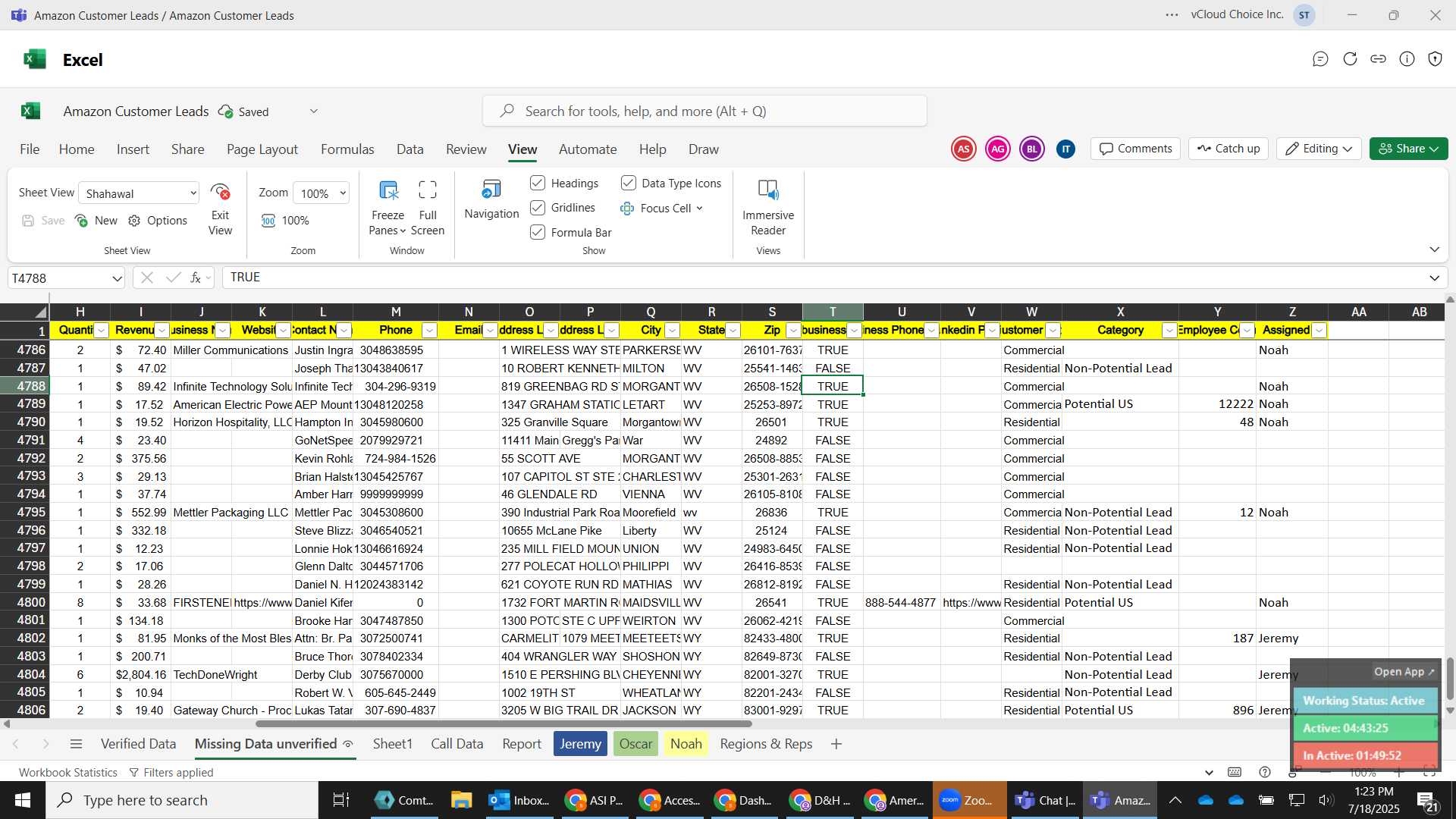Click Open App in status widget
The width and height of the screenshot is (1456, 819).
(x=1404, y=672)
